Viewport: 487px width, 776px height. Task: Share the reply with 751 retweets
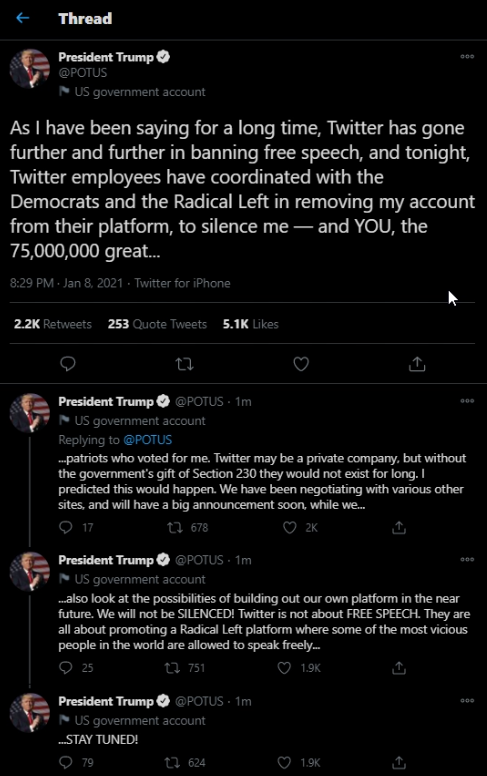coord(399,668)
